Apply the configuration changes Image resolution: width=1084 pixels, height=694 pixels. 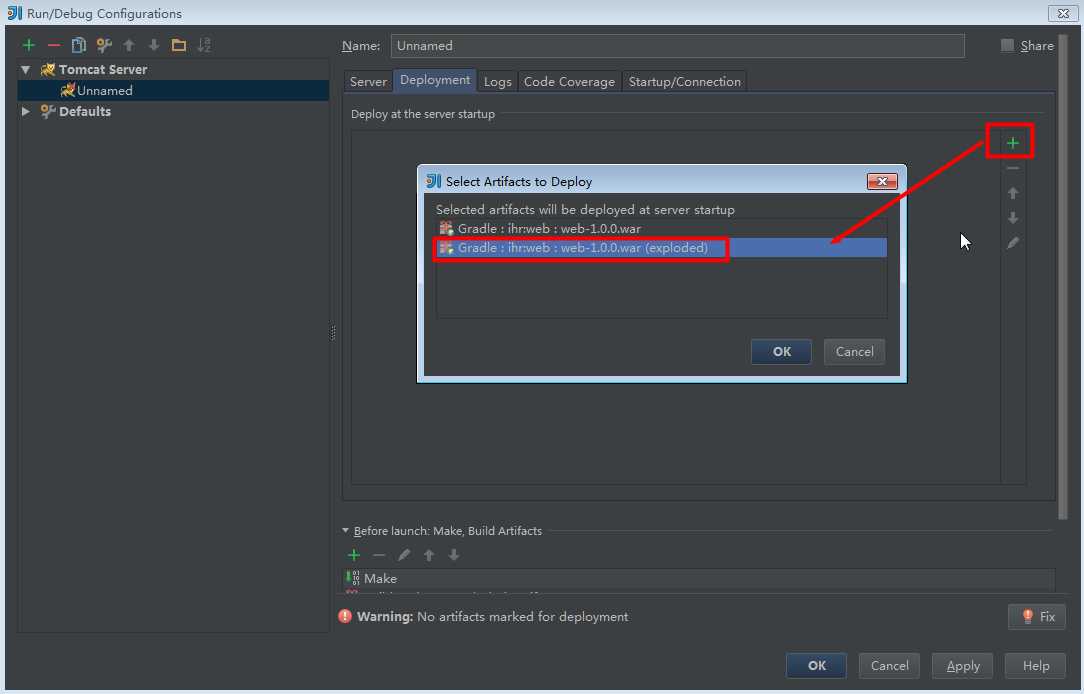tap(962, 666)
